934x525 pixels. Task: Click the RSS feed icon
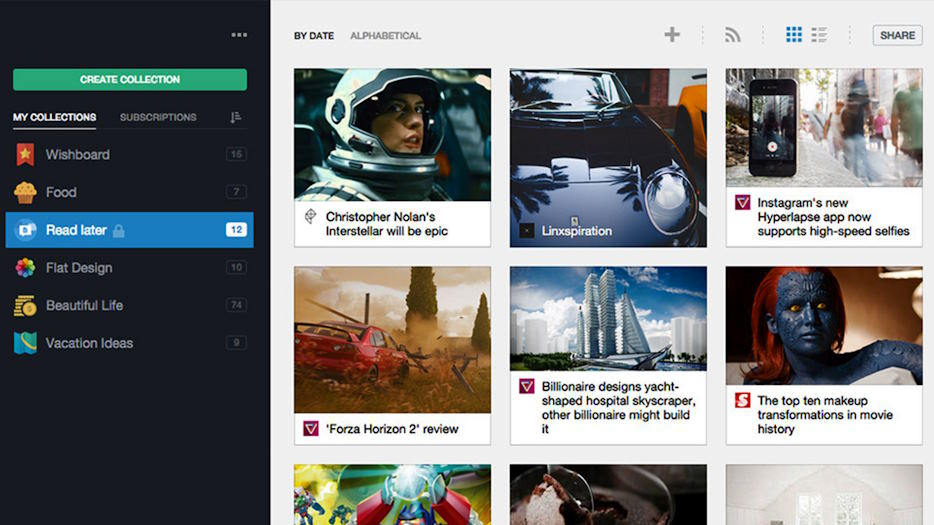[733, 35]
